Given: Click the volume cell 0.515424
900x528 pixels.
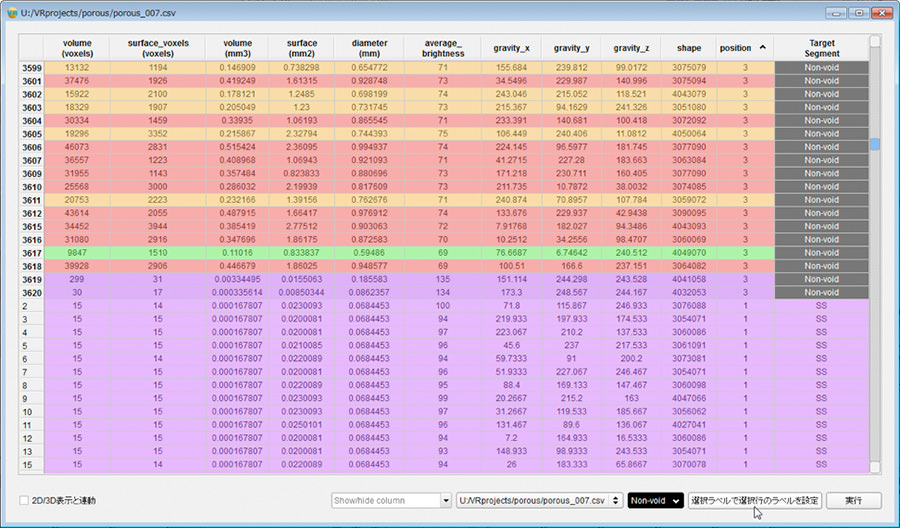Looking at the screenshot, I should click(238, 146).
